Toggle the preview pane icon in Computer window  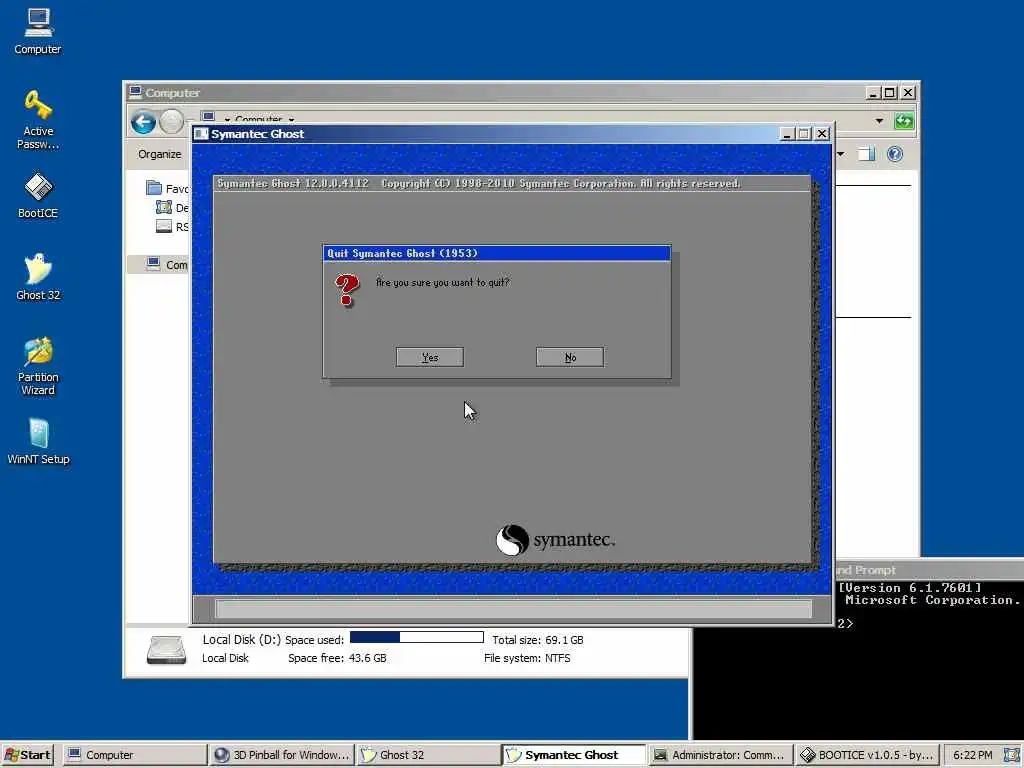coord(866,154)
